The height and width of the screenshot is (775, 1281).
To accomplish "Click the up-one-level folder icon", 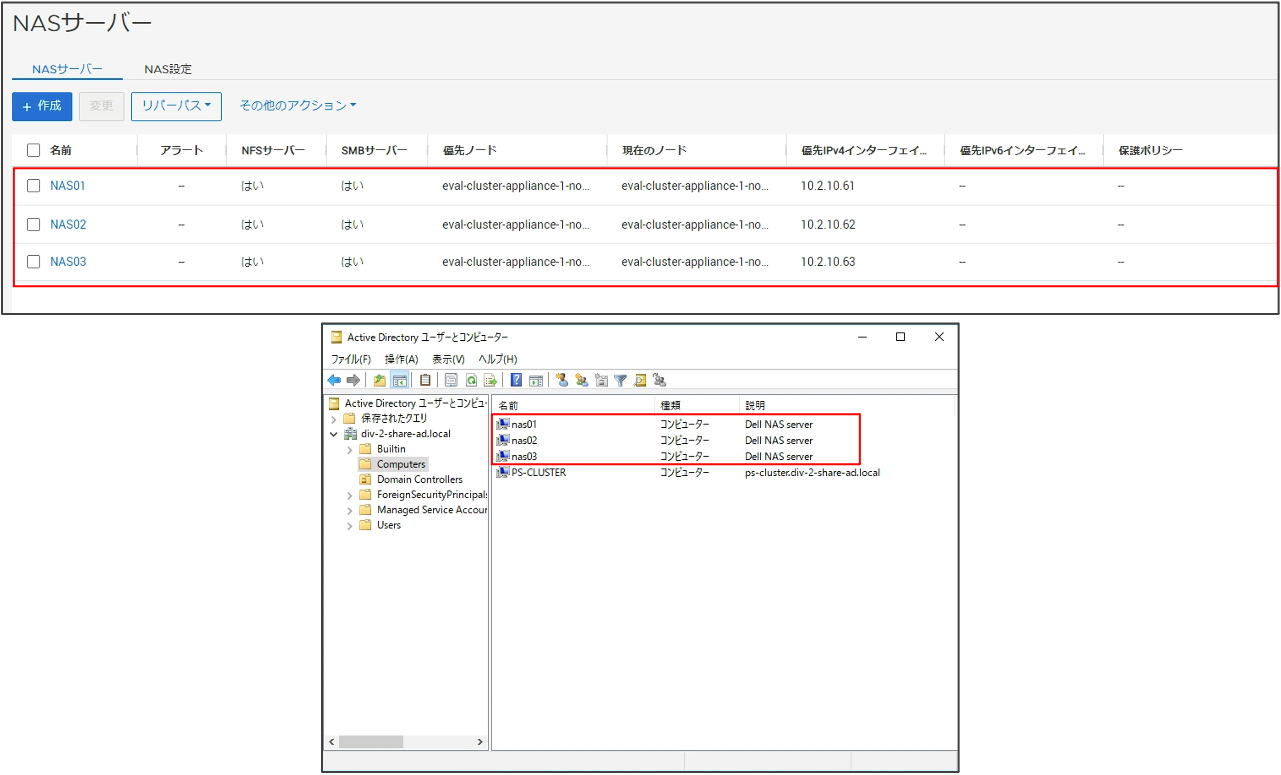I will tap(380, 380).
